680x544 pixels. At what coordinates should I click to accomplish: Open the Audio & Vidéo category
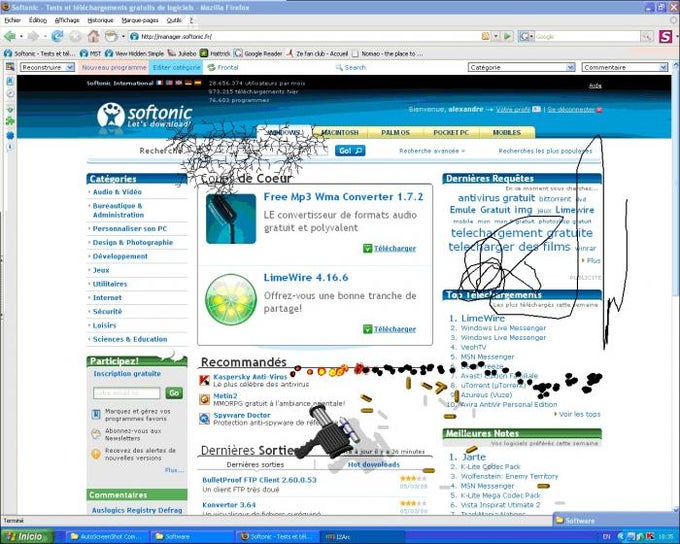coord(117,192)
